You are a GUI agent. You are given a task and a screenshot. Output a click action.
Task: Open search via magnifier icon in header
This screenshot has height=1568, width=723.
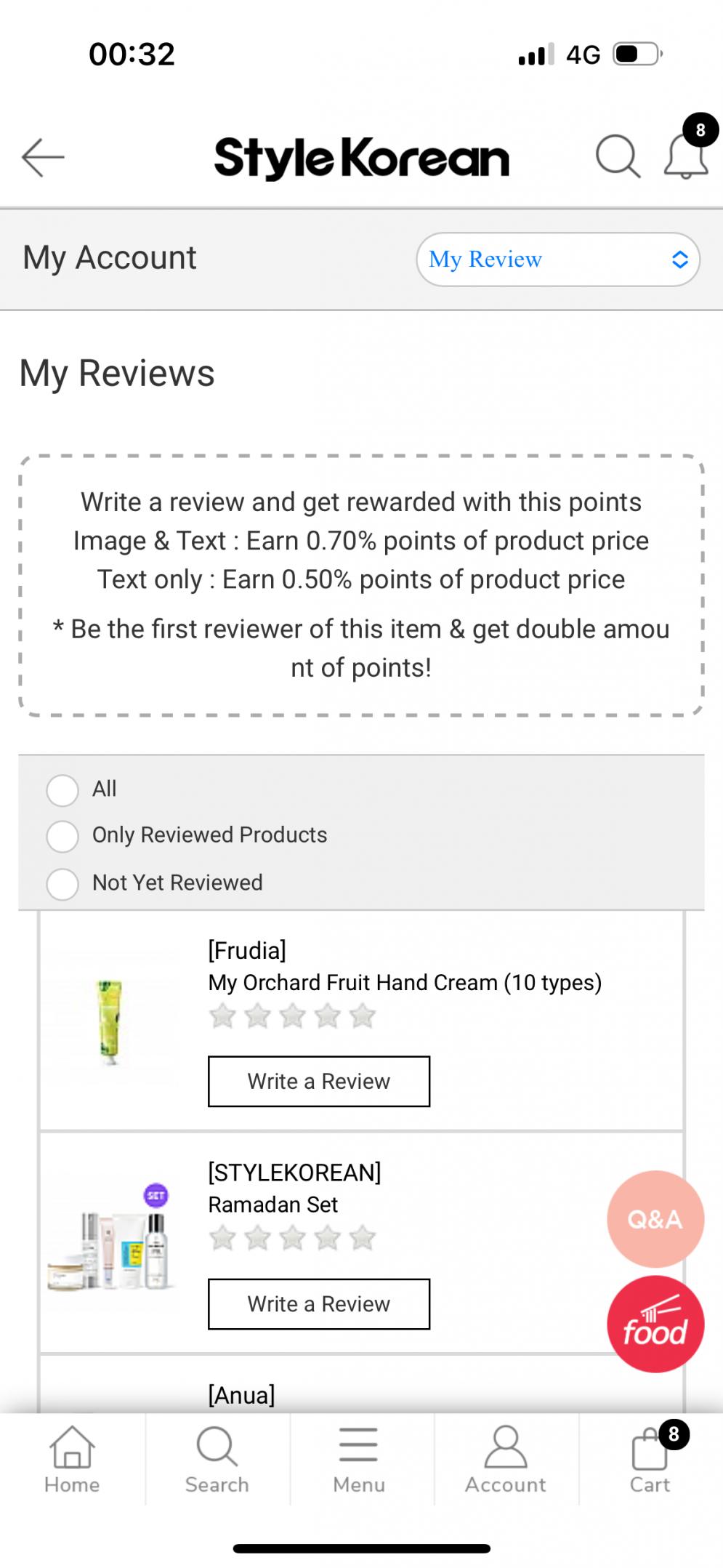coord(617,156)
